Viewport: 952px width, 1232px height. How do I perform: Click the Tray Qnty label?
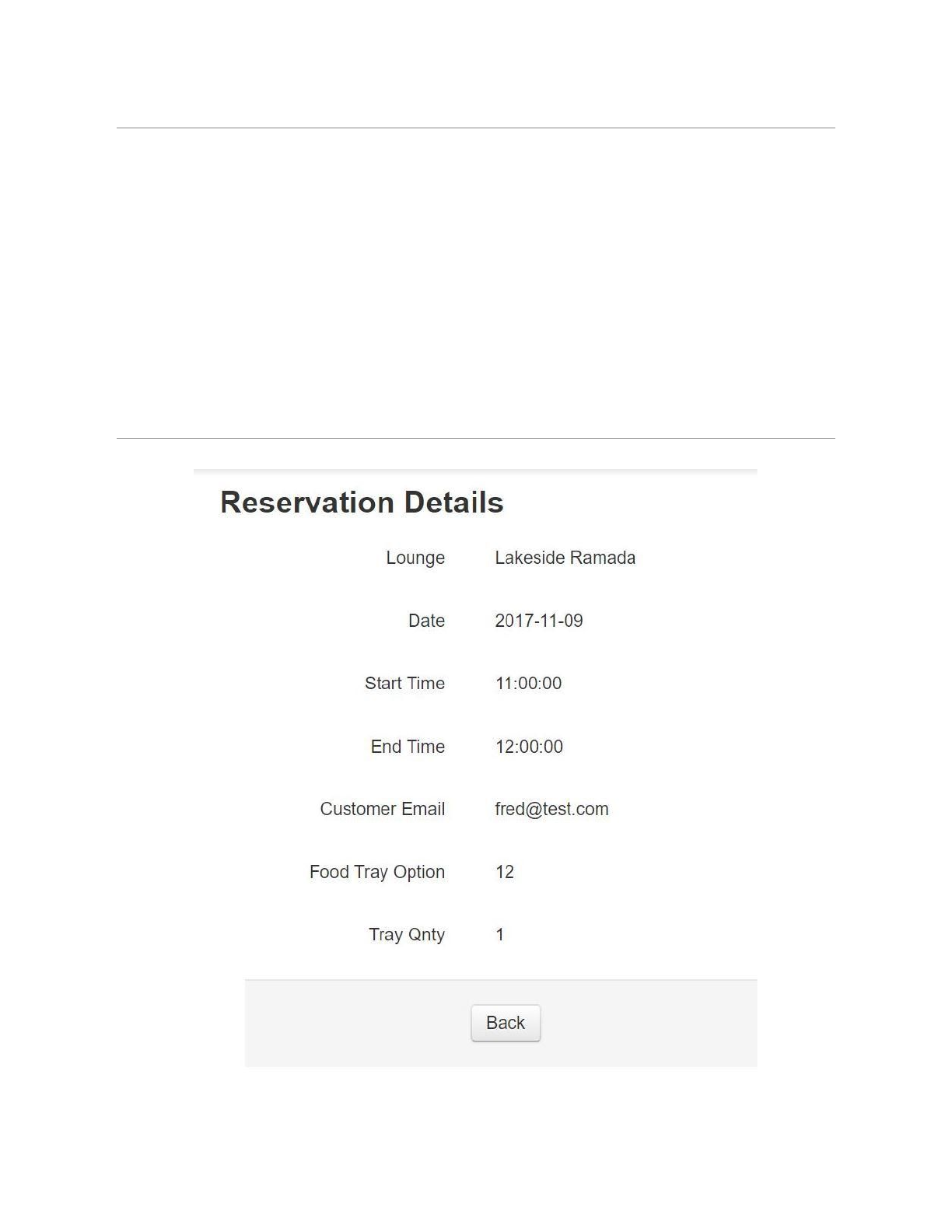click(406, 934)
